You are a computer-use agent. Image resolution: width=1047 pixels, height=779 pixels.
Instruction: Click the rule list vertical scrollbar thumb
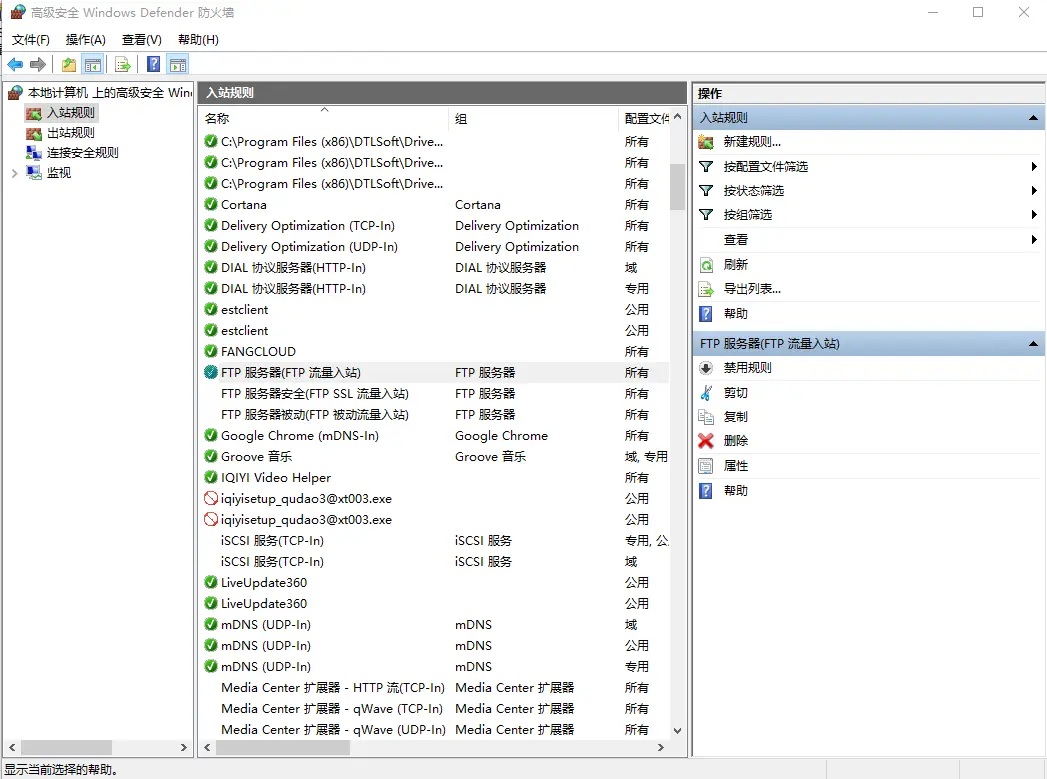[678, 187]
